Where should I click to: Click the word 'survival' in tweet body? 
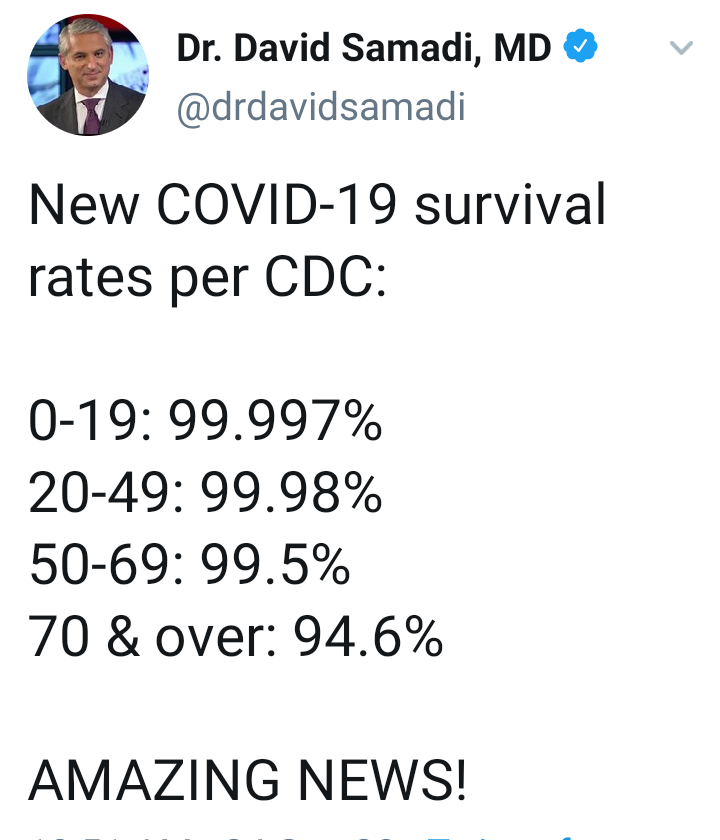tap(511, 204)
